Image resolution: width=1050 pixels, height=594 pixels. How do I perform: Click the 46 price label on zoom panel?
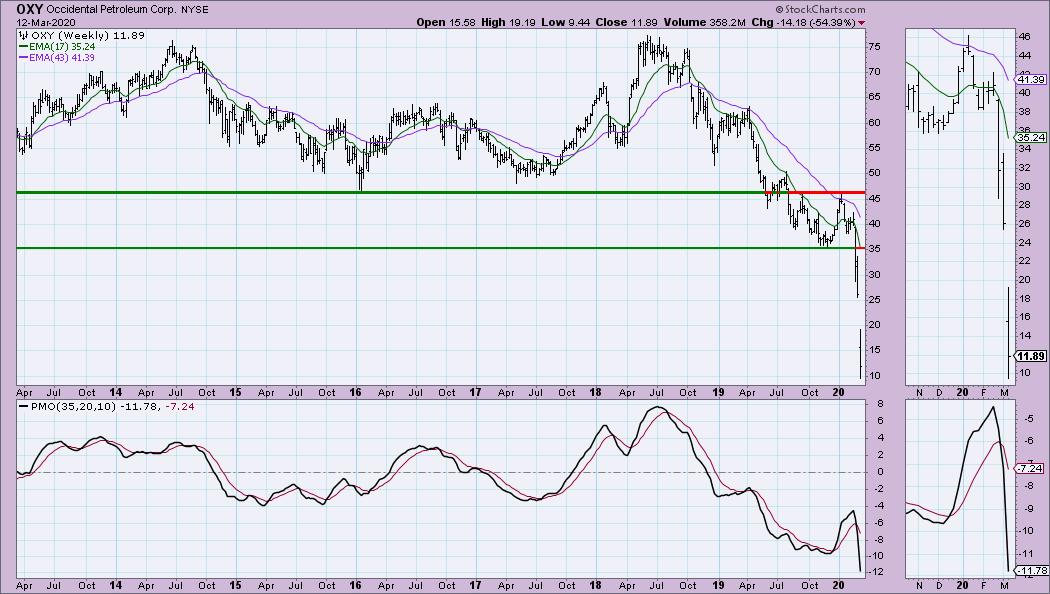tap(1025, 37)
